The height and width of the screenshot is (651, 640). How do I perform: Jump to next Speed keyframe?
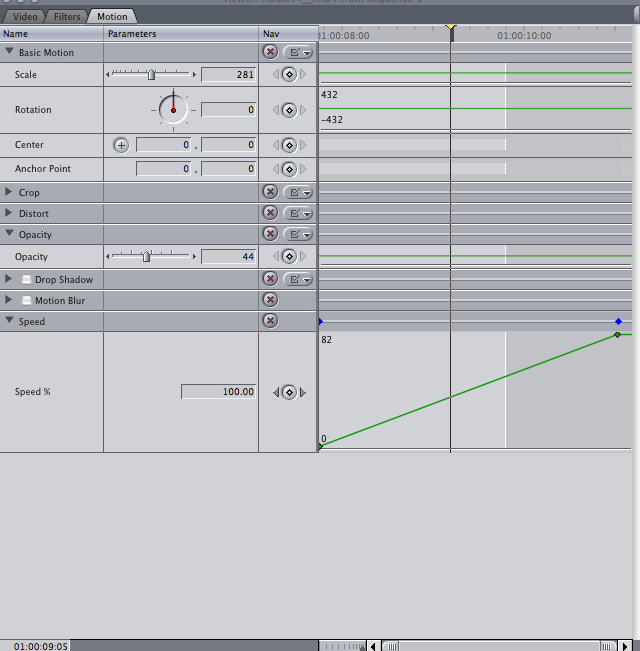(303, 392)
